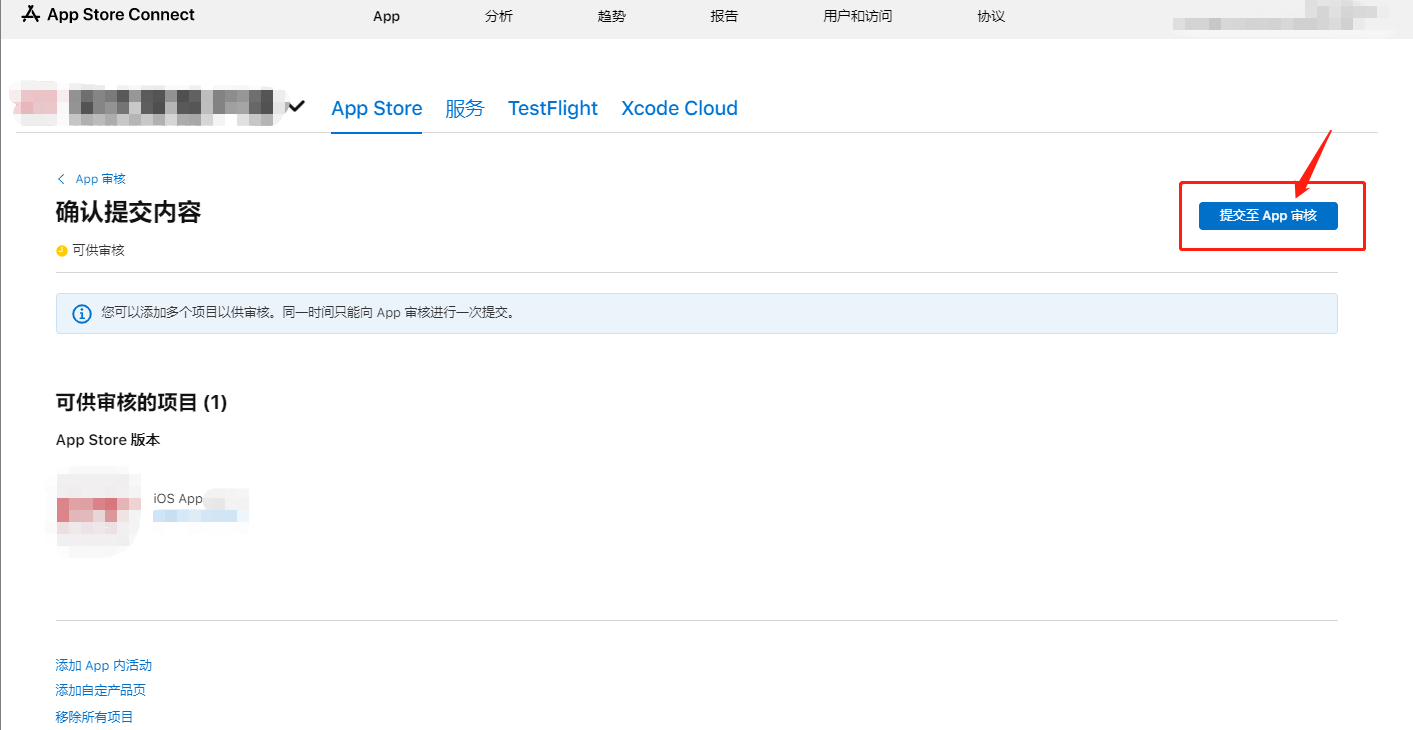The height and width of the screenshot is (730, 1413).
Task: Click the 提交至 App 审核 button
Action: 1268,216
